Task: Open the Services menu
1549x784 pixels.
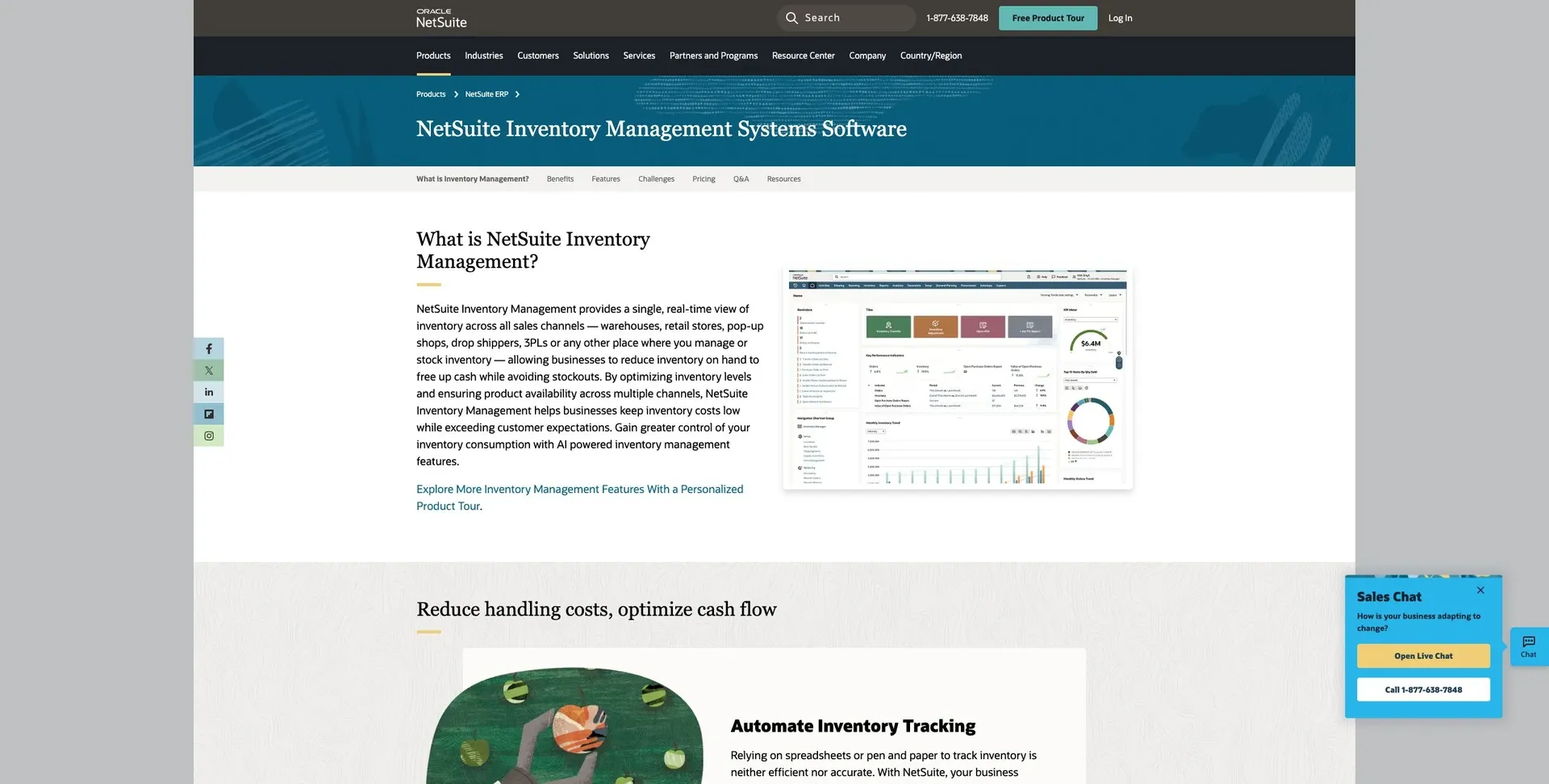Action: point(639,56)
